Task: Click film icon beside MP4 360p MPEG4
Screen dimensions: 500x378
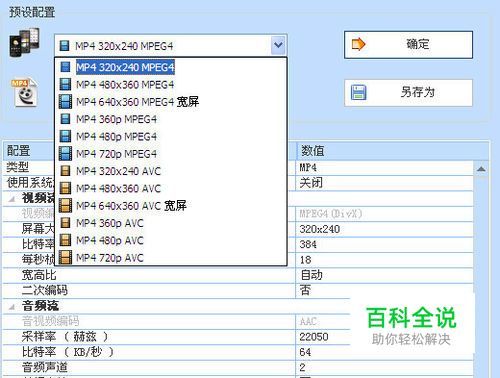Action: (65, 119)
